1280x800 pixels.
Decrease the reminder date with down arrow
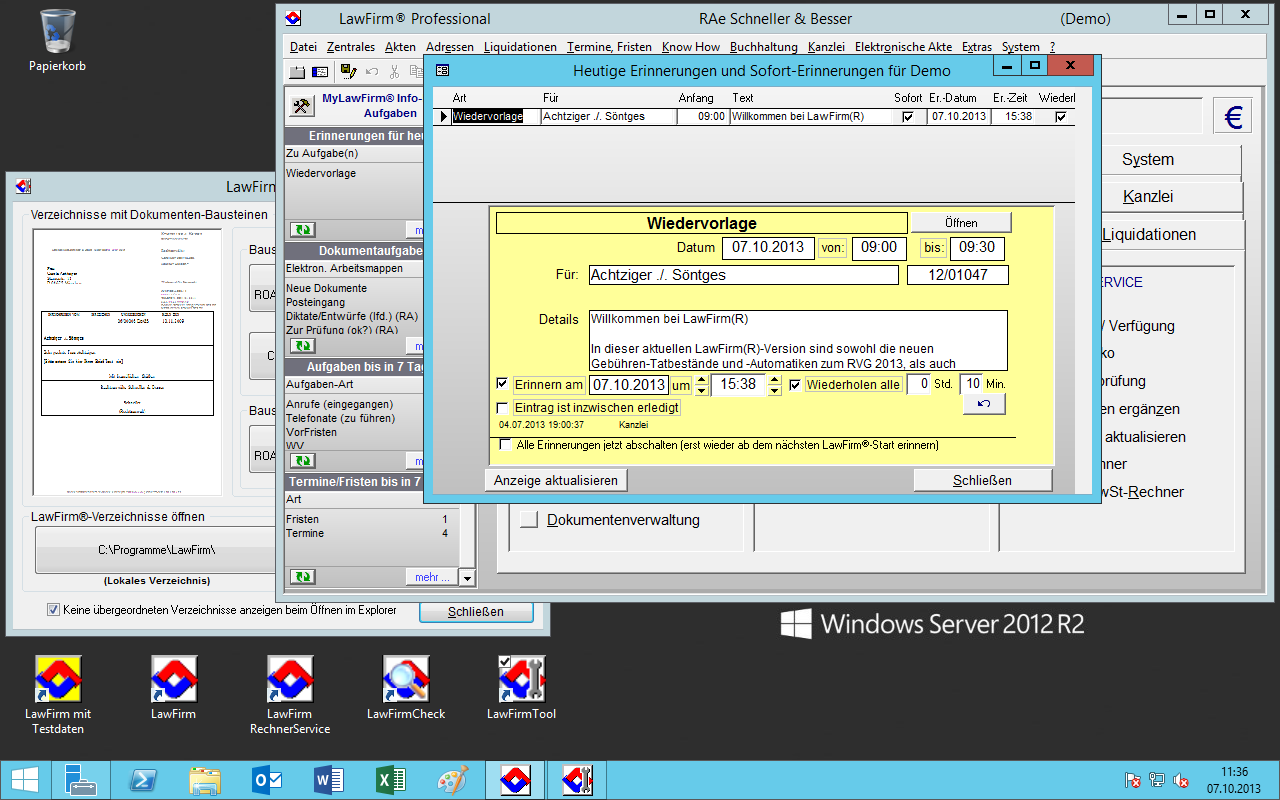[x=701, y=391]
